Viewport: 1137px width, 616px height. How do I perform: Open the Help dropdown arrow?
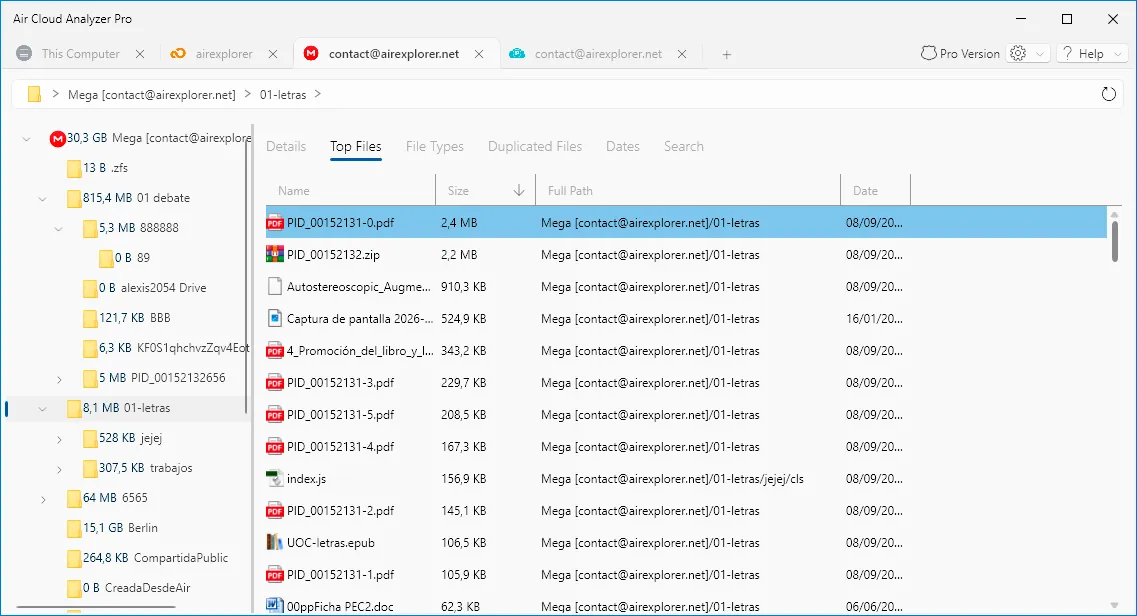(1117, 54)
